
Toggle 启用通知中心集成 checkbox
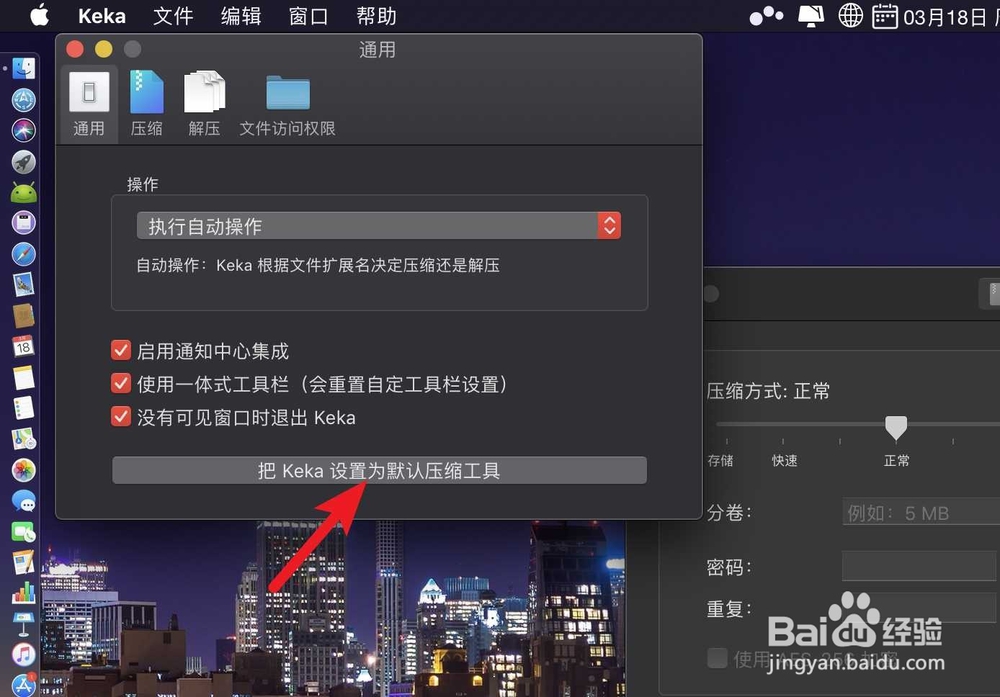pyautogui.click(x=121, y=350)
